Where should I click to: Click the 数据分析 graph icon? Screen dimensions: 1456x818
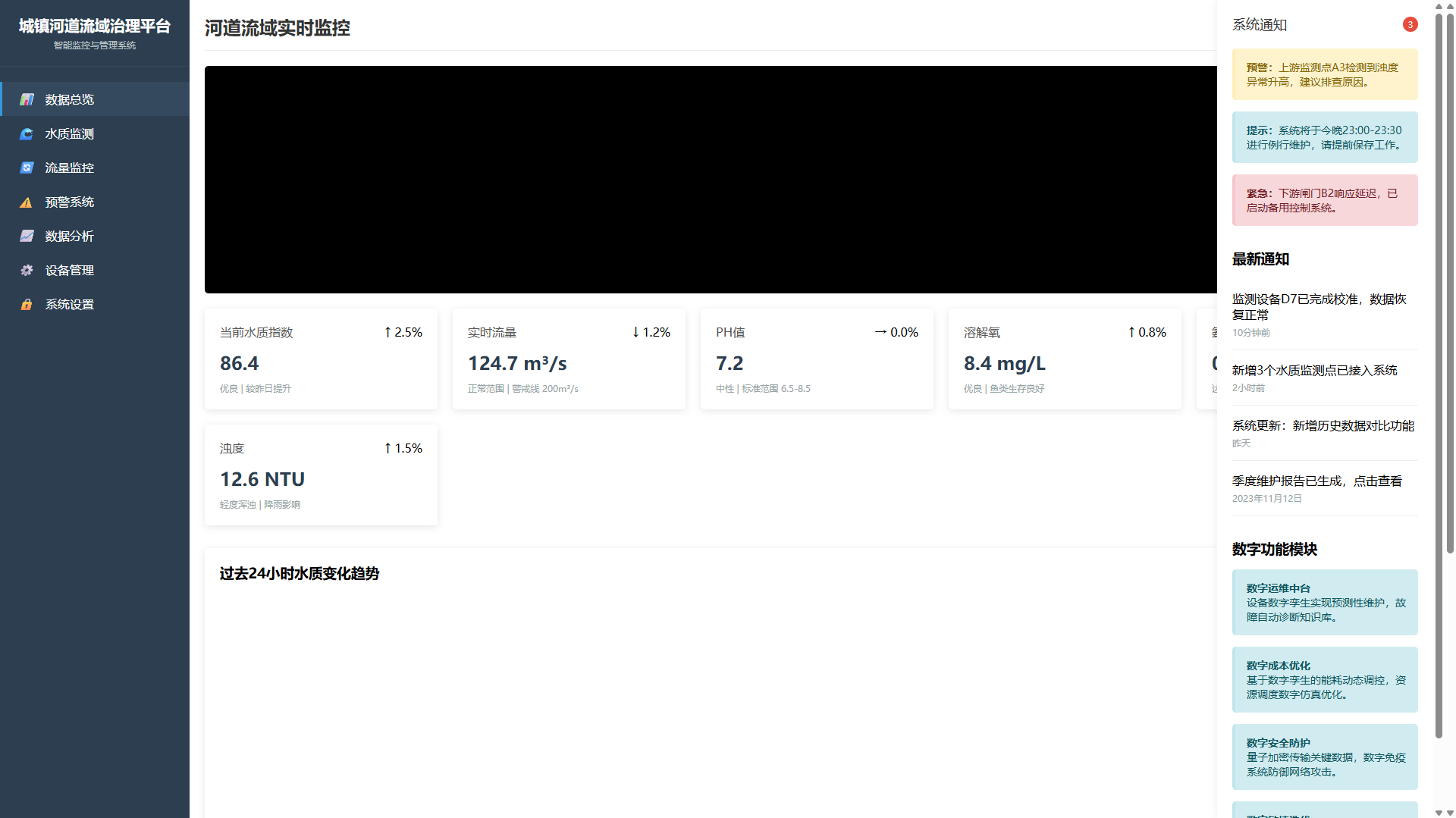pyautogui.click(x=27, y=237)
